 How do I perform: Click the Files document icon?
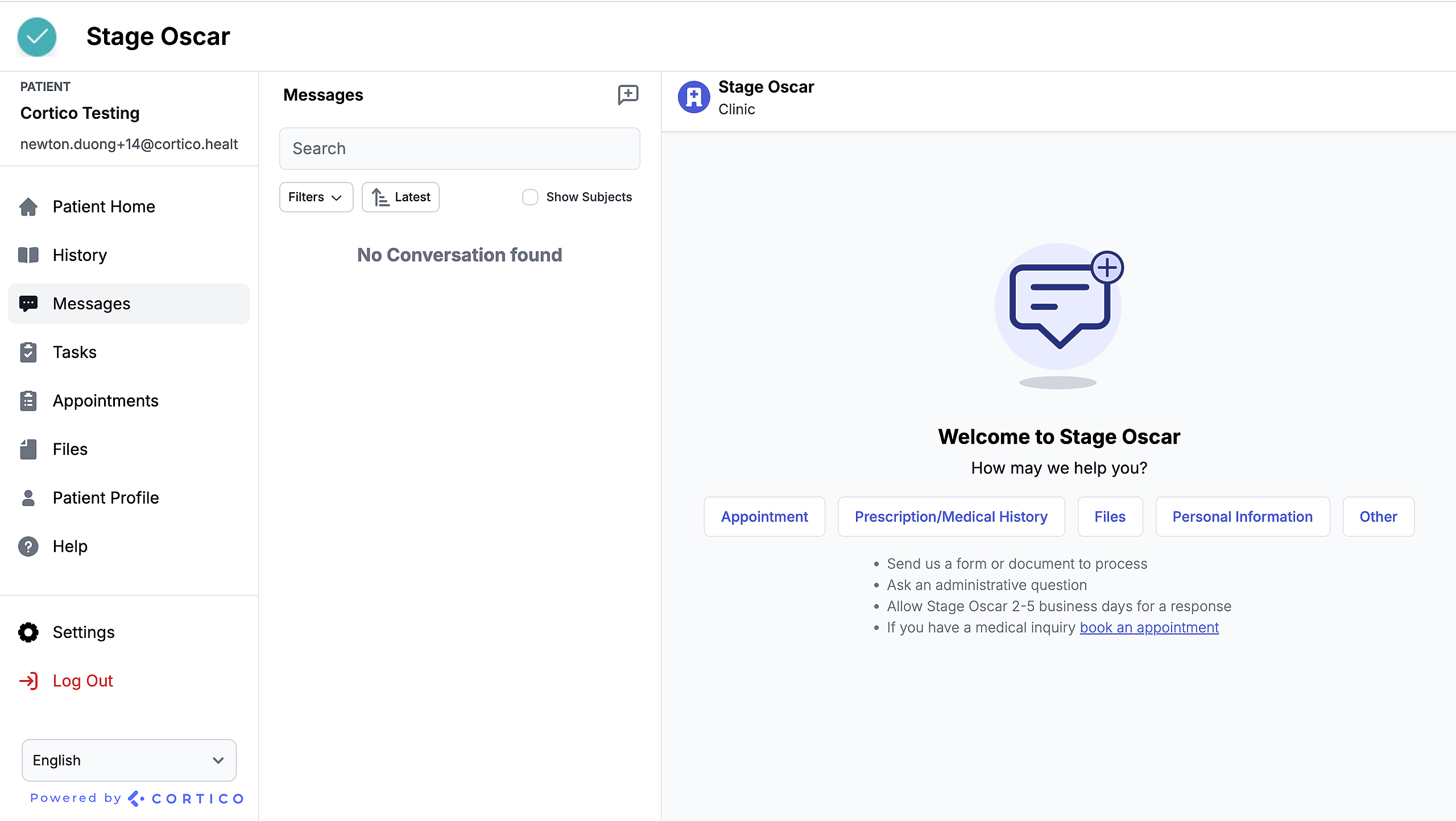click(28, 449)
